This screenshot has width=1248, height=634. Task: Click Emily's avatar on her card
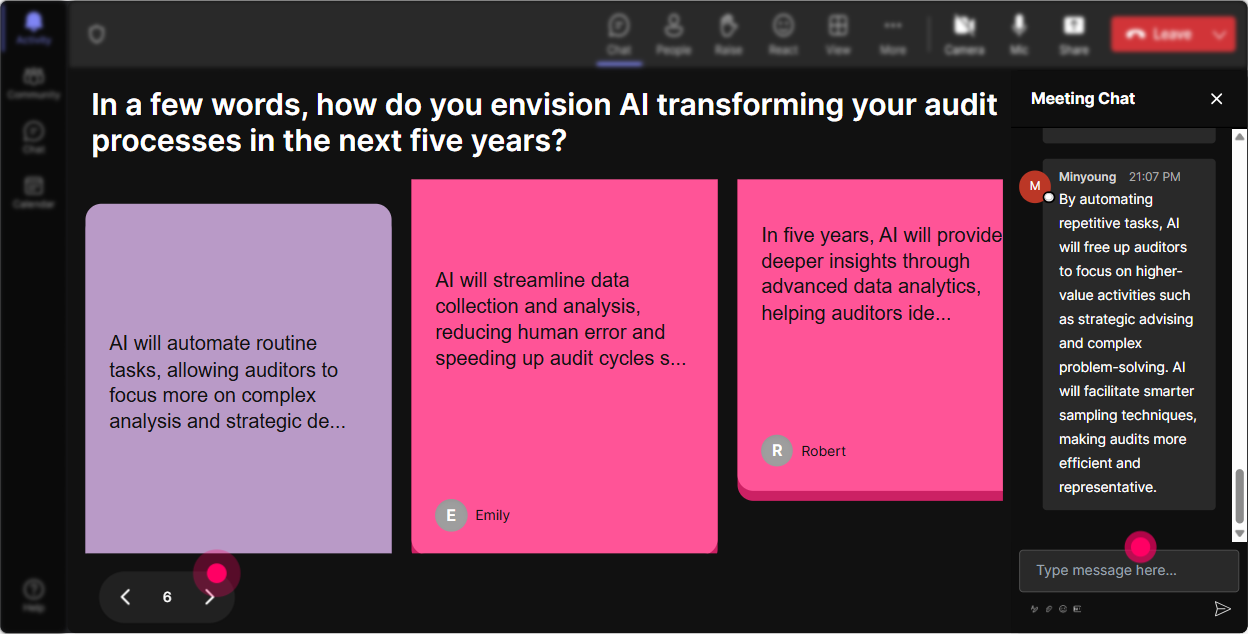pyautogui.click(x=451, y=515)
